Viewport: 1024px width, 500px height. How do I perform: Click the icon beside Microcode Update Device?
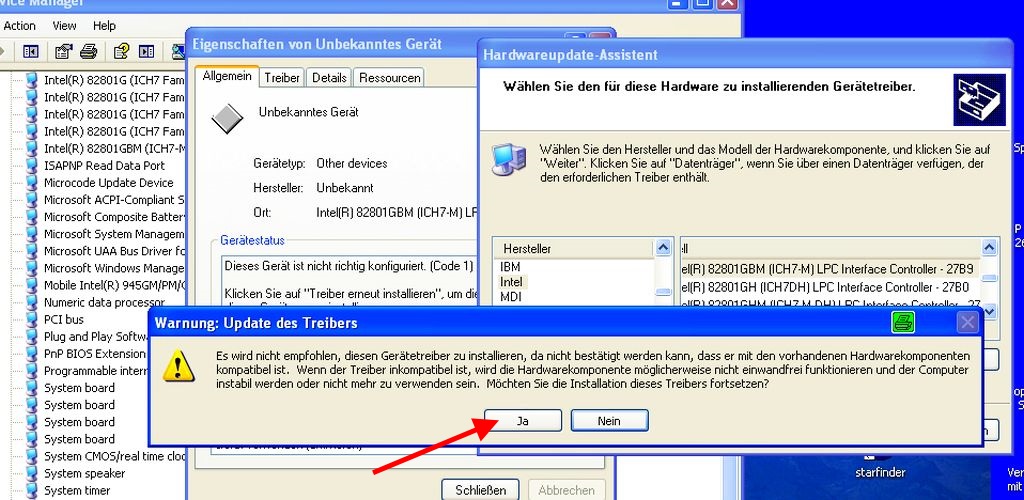click(31, 182)
